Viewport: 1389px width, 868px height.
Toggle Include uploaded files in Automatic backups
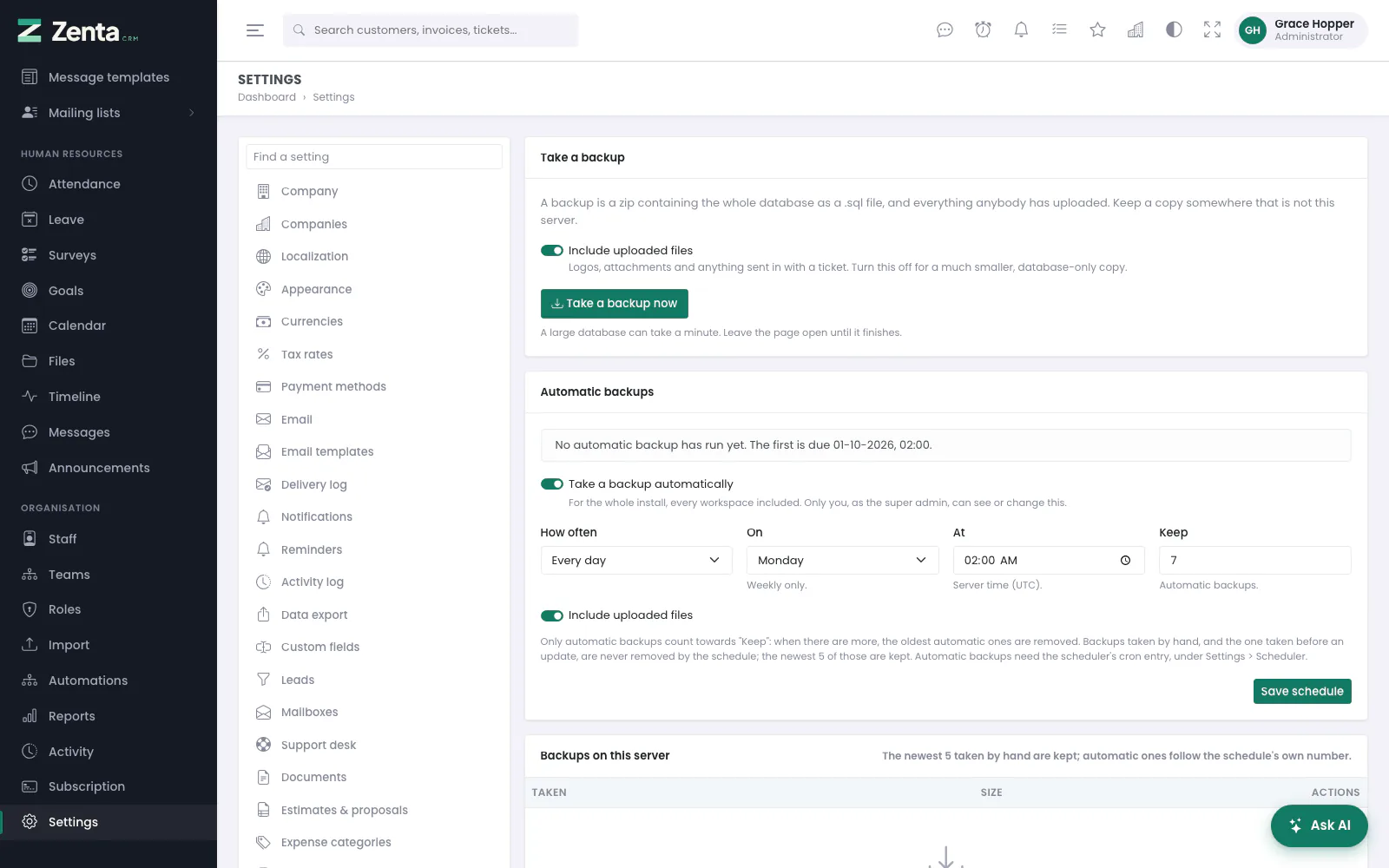tap(552, 615)
